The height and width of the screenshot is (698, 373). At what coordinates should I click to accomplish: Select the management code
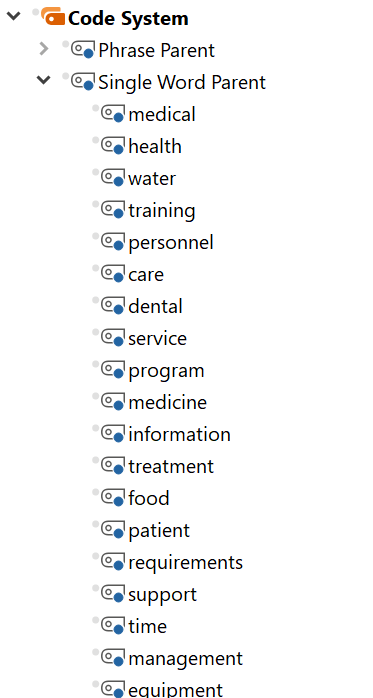pos(186,659)
